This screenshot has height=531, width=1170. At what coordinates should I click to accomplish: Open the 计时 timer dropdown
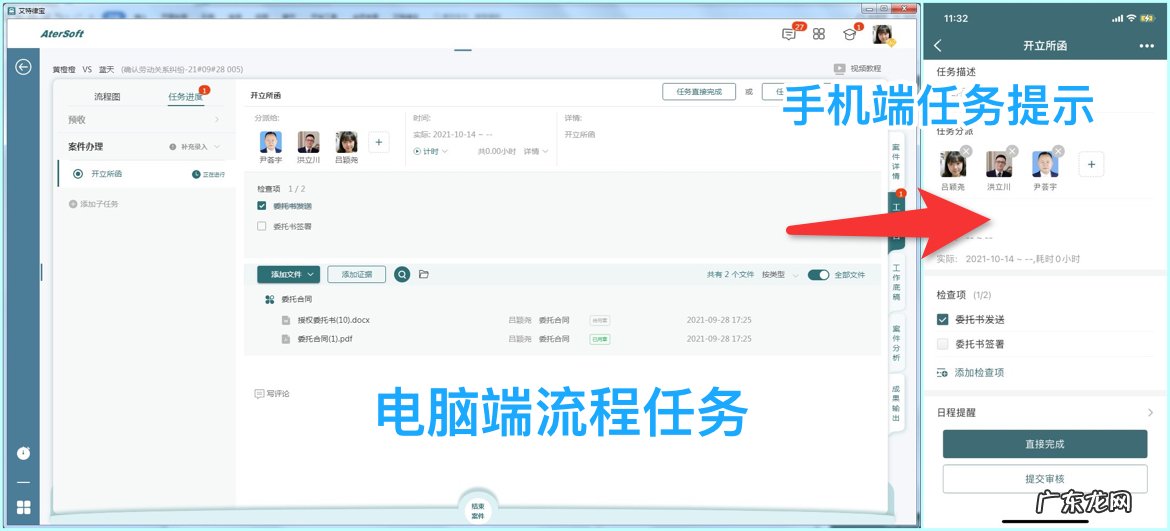point(431,151)
